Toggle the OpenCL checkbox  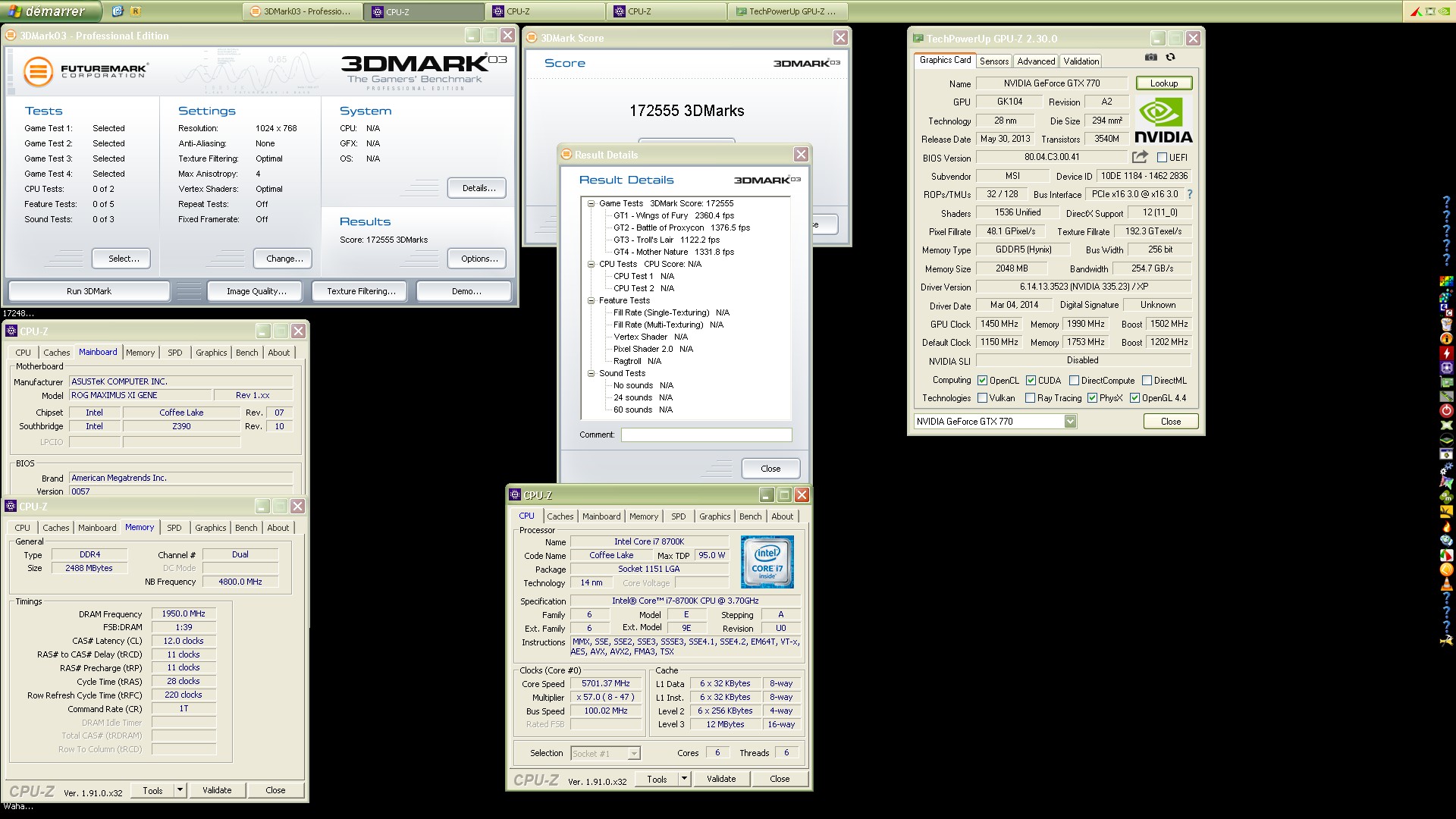[x=983, y=381]
